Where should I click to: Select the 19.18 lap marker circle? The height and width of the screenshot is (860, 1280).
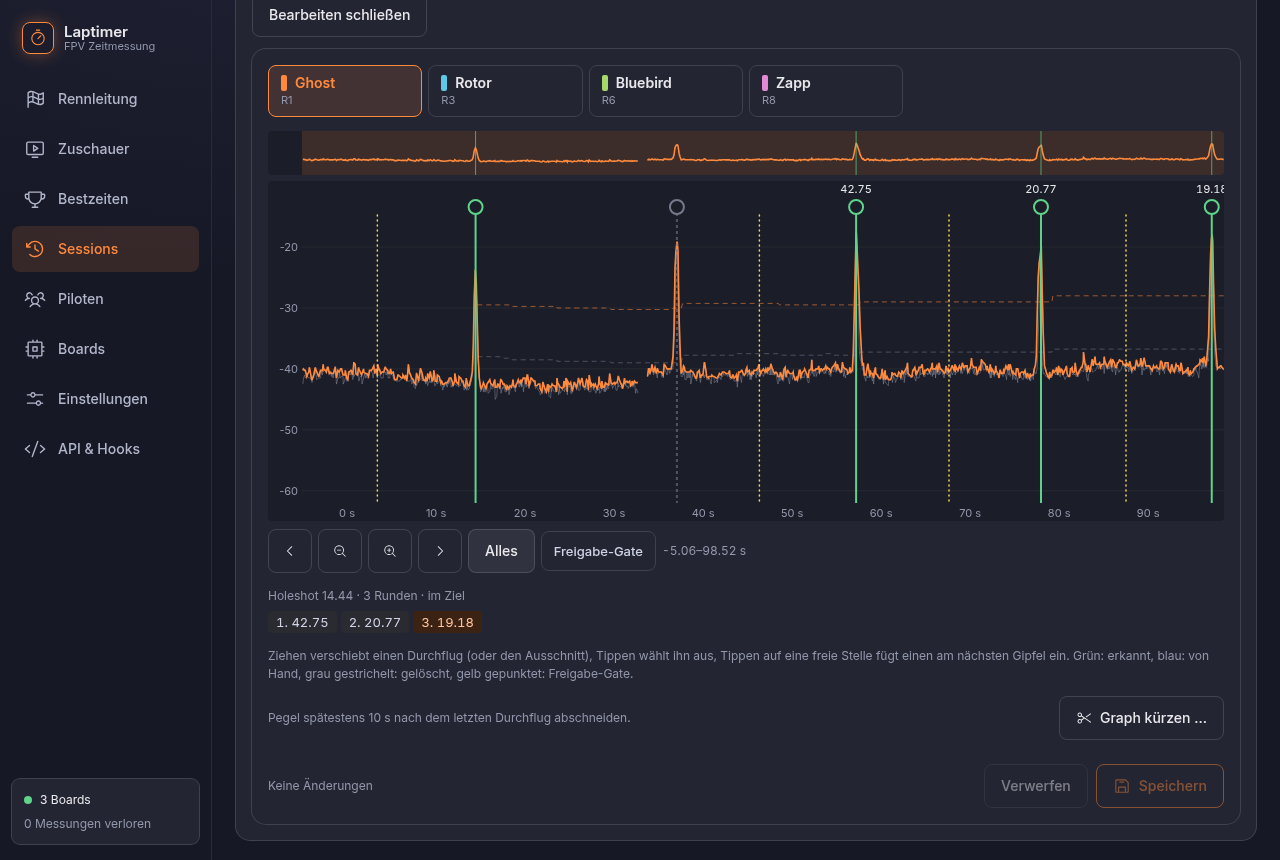[x=1212, y=207]
